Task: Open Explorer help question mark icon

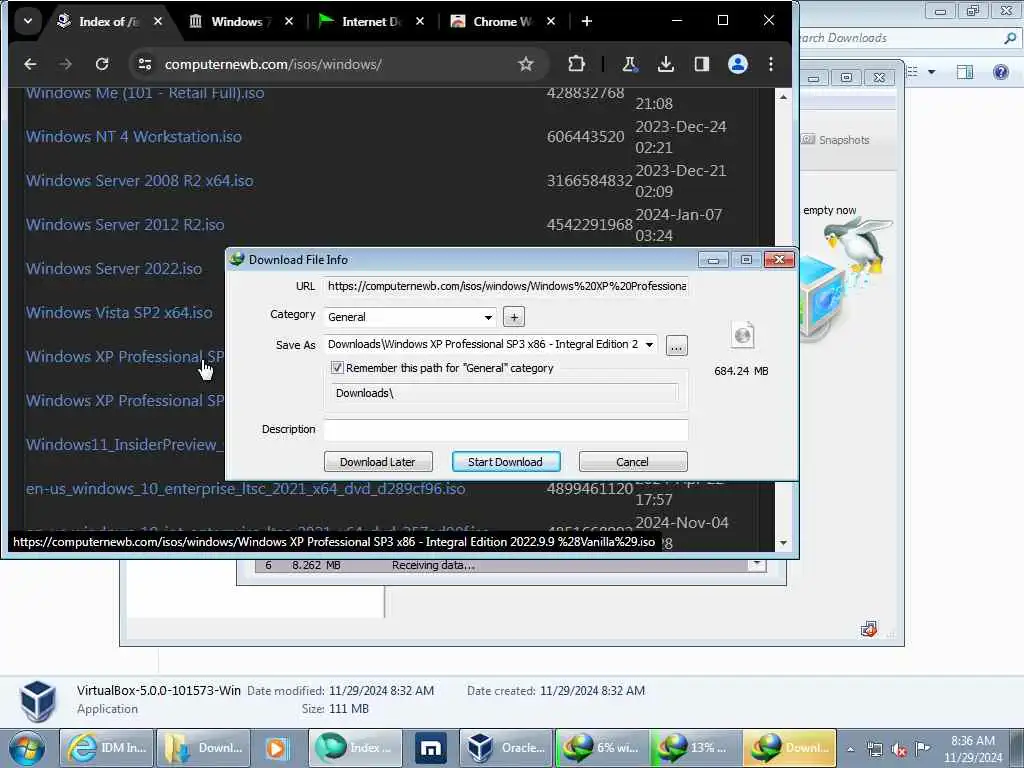Action: tap(1000, 71)
